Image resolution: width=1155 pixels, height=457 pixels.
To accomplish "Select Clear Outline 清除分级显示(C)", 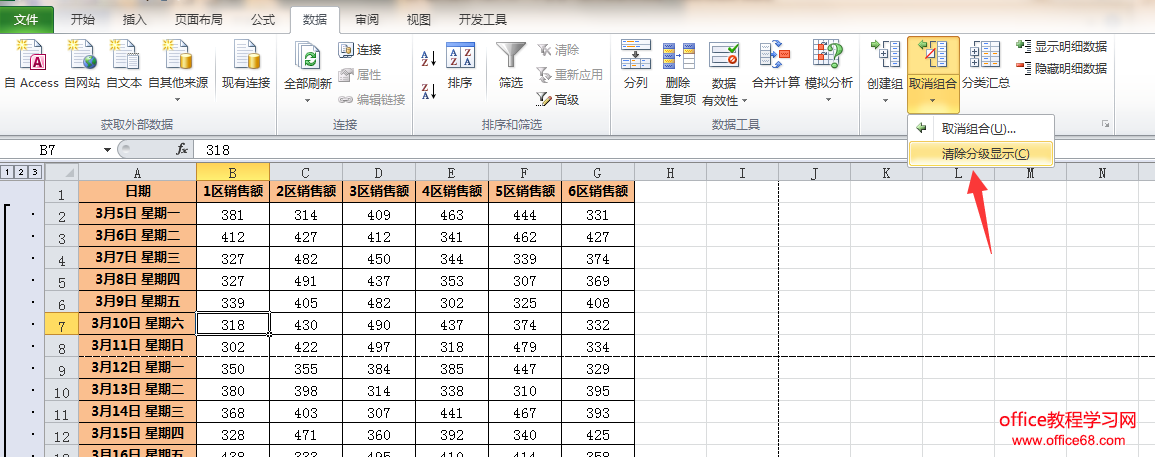I will [x=980, y=154].
